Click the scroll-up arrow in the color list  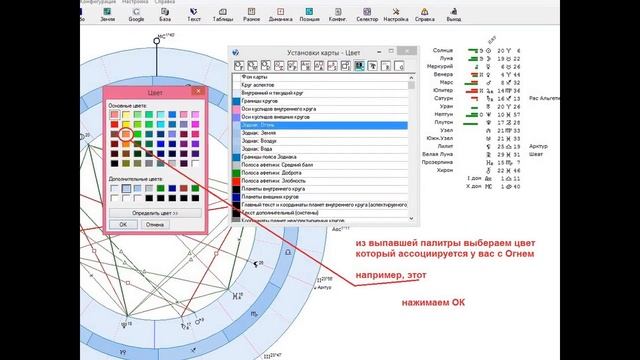pos(411,78)
